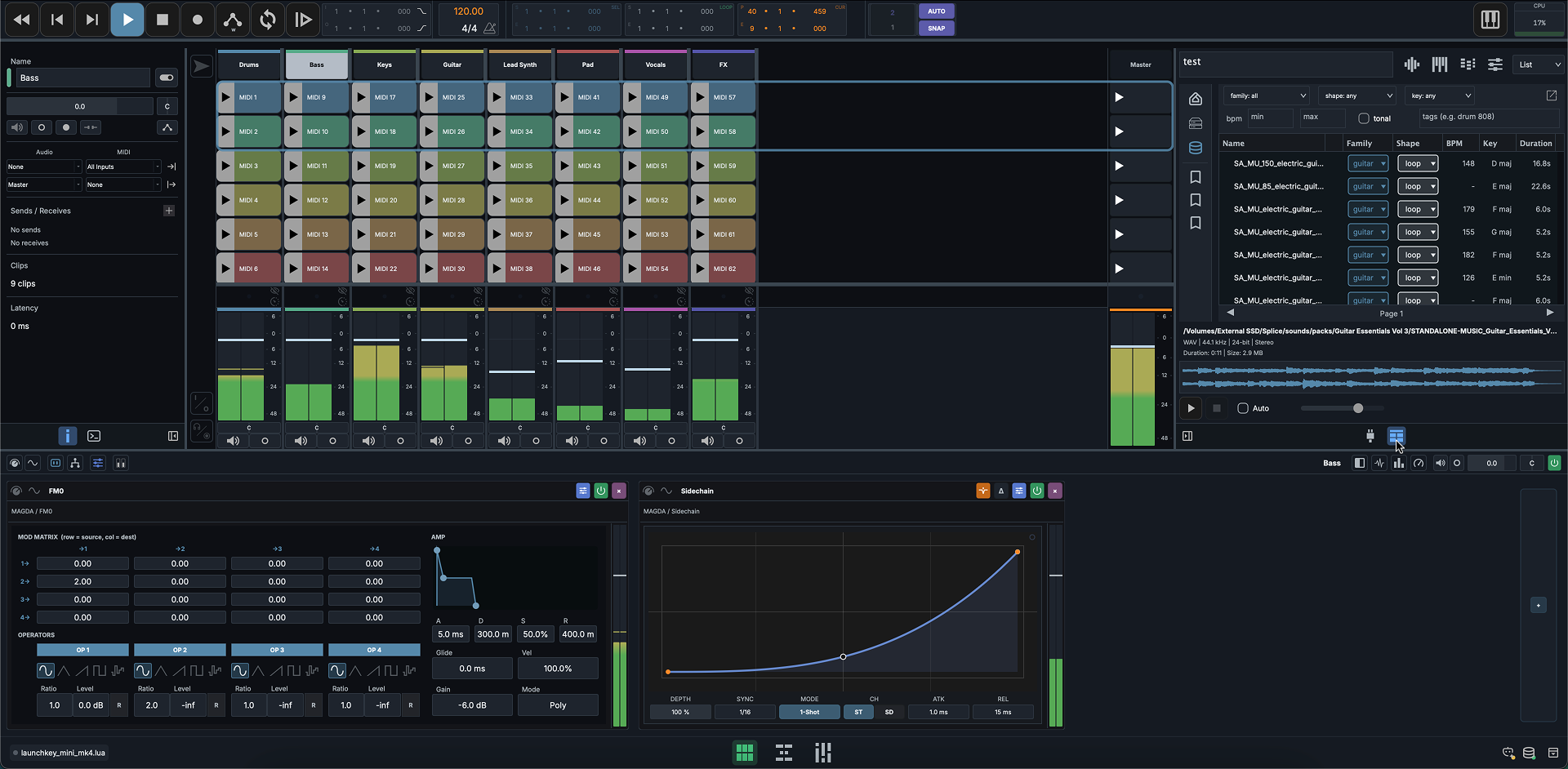Stop playback with the square Stop button
The image size is (1568, 769).
pos(163,20)
